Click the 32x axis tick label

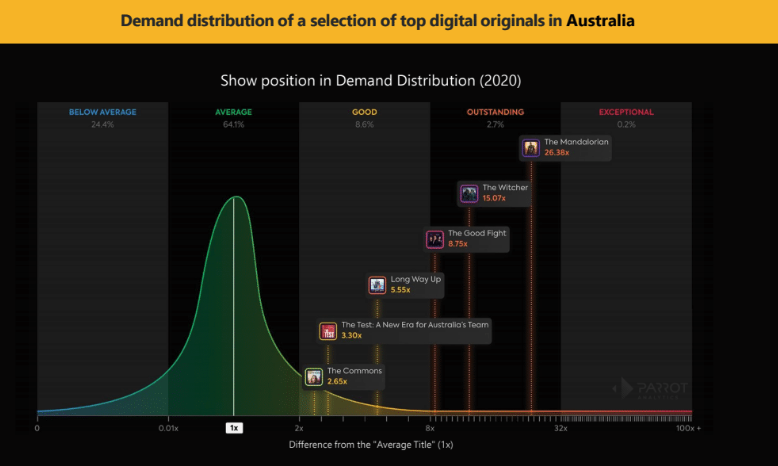pyautogui.click(x=561, y=428)
